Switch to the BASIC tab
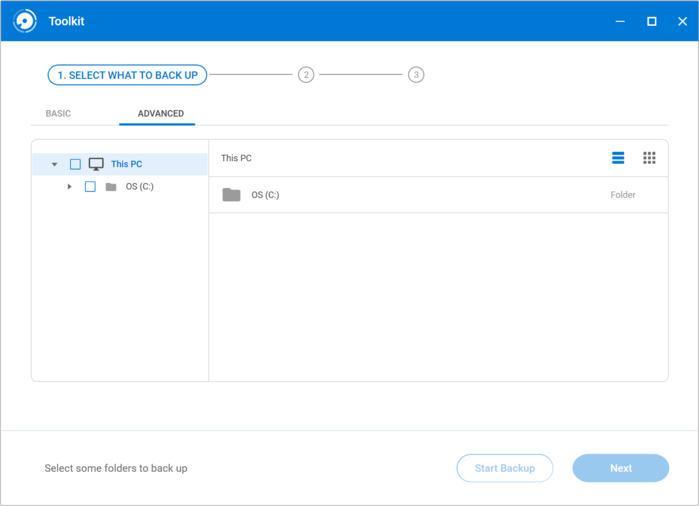699x506 pixels. [x=58, y=114]
